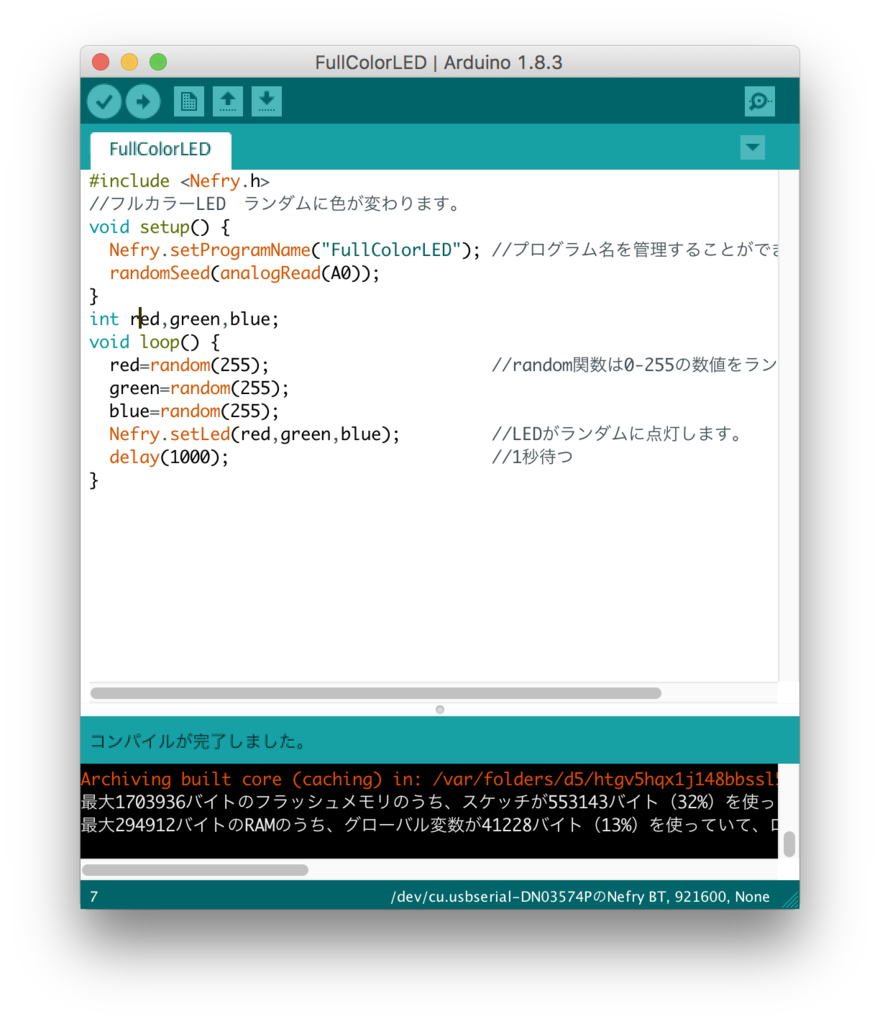
Task: Click status message 'コンパイルが完了しました。'
Action: (199, 741)
